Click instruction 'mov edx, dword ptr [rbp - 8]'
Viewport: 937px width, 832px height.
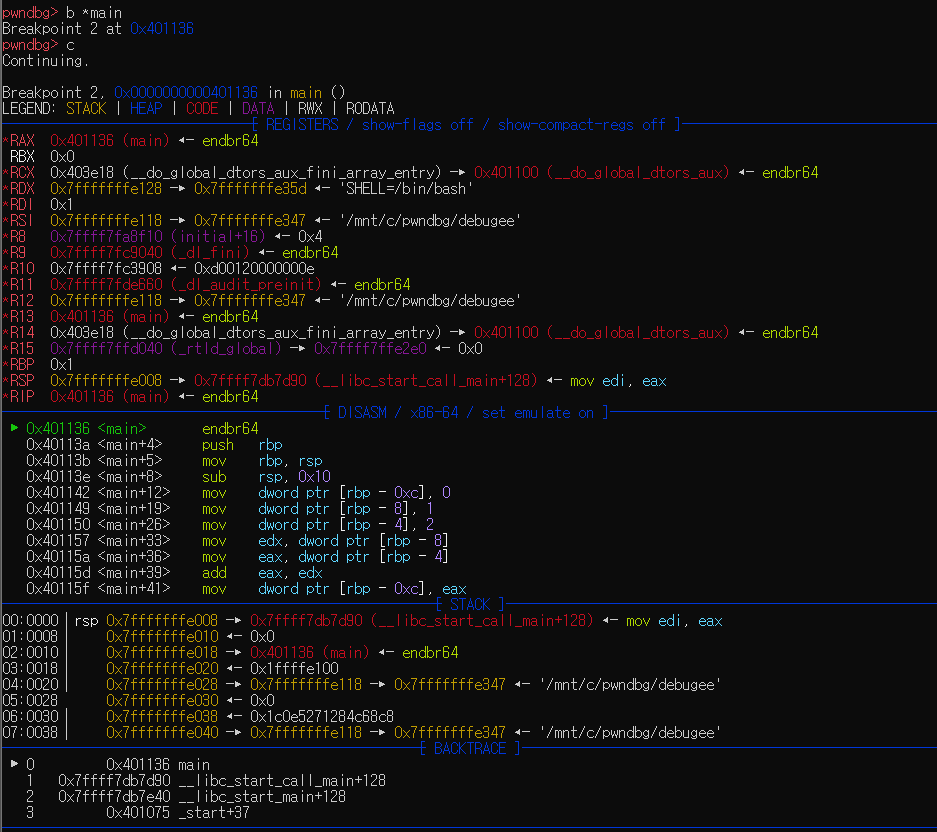pyautogui.click(x=326, y=541)
